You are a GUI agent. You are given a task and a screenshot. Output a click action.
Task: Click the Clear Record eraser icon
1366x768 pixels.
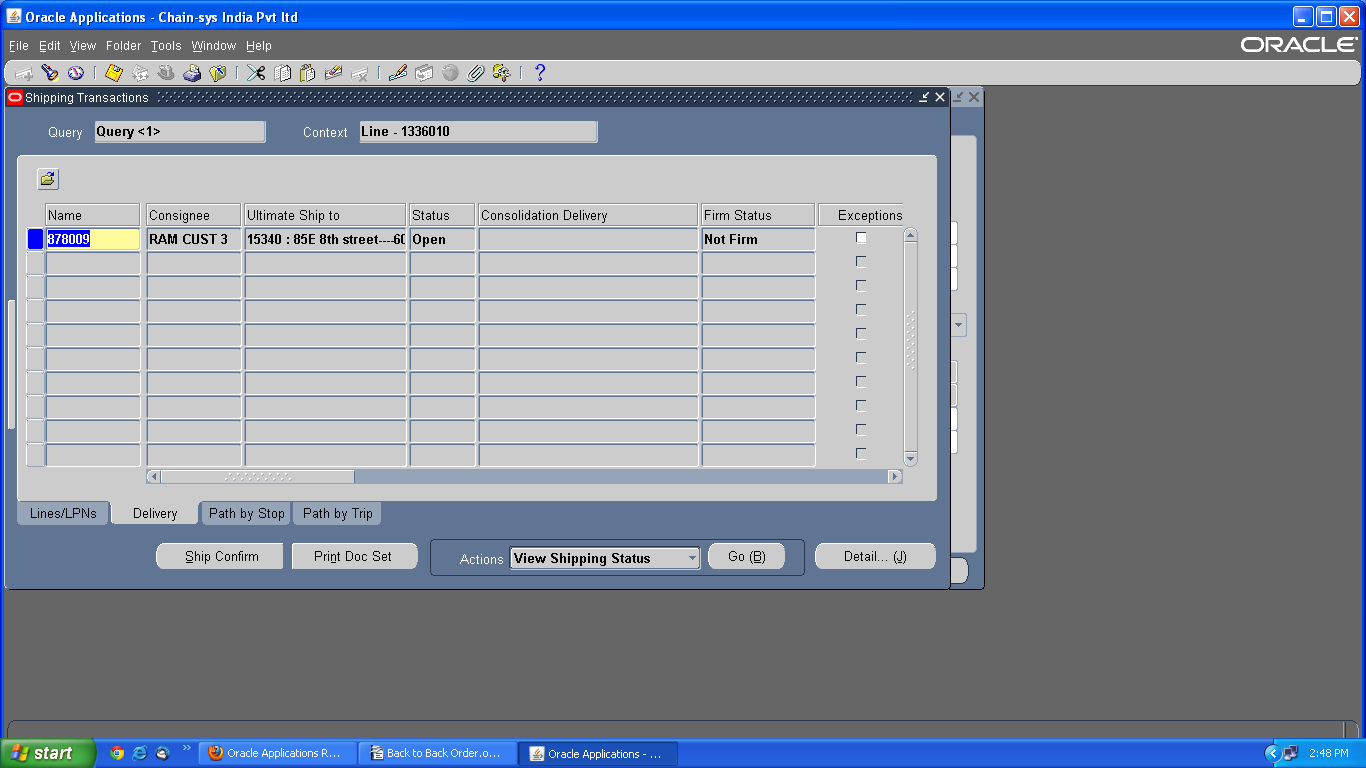(334, 73)
